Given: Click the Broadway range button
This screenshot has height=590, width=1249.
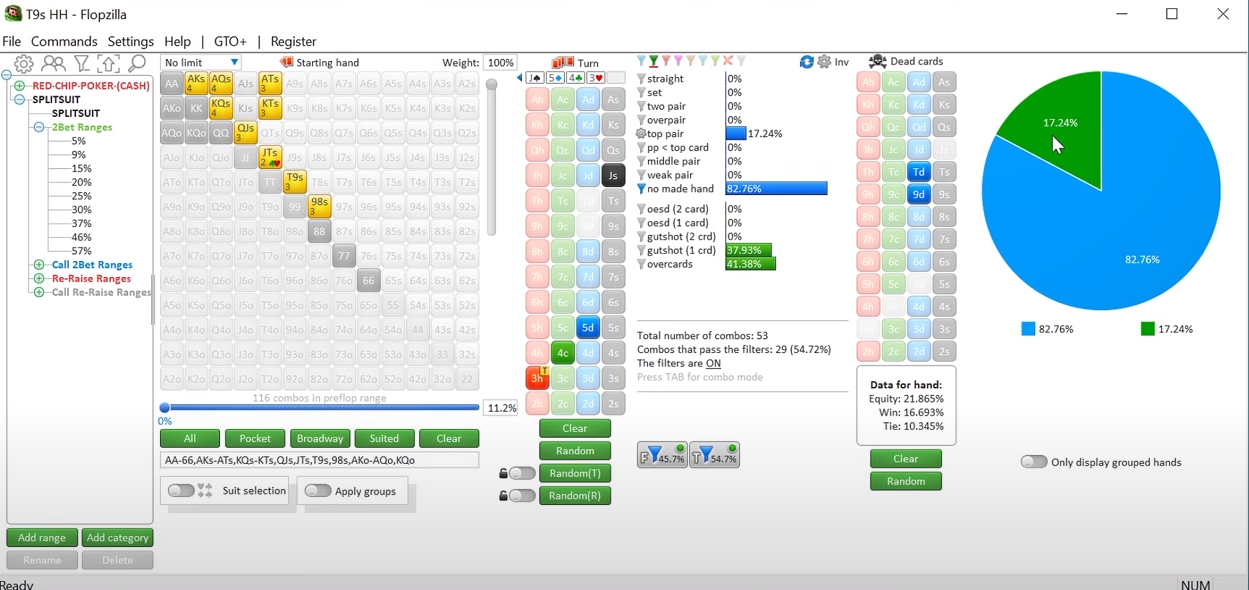Looking at the screenshot, I should coord(320,438).
